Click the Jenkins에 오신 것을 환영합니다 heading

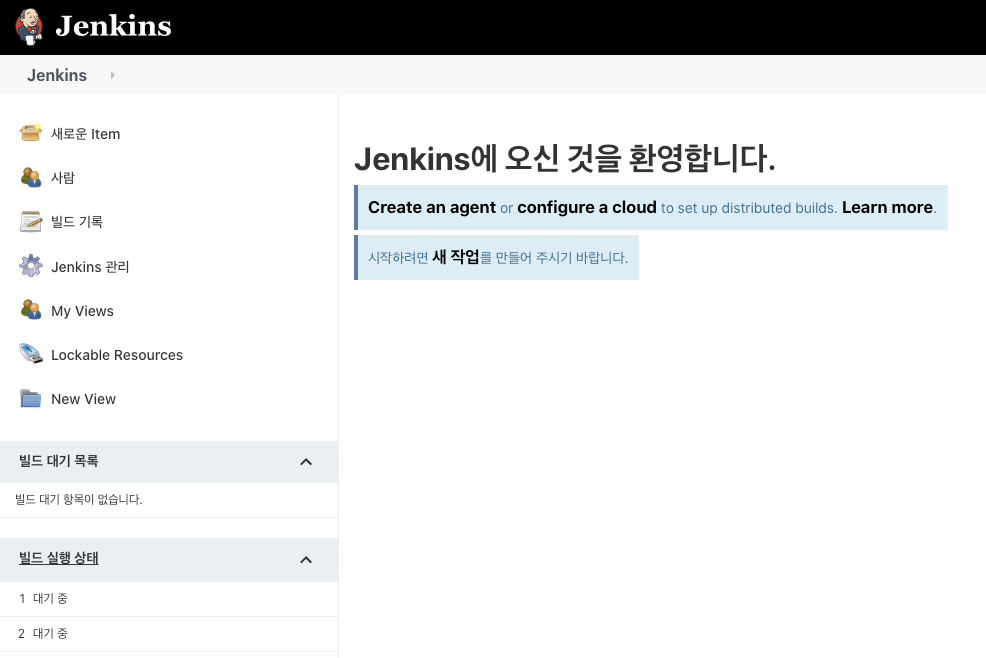(565, 158)
